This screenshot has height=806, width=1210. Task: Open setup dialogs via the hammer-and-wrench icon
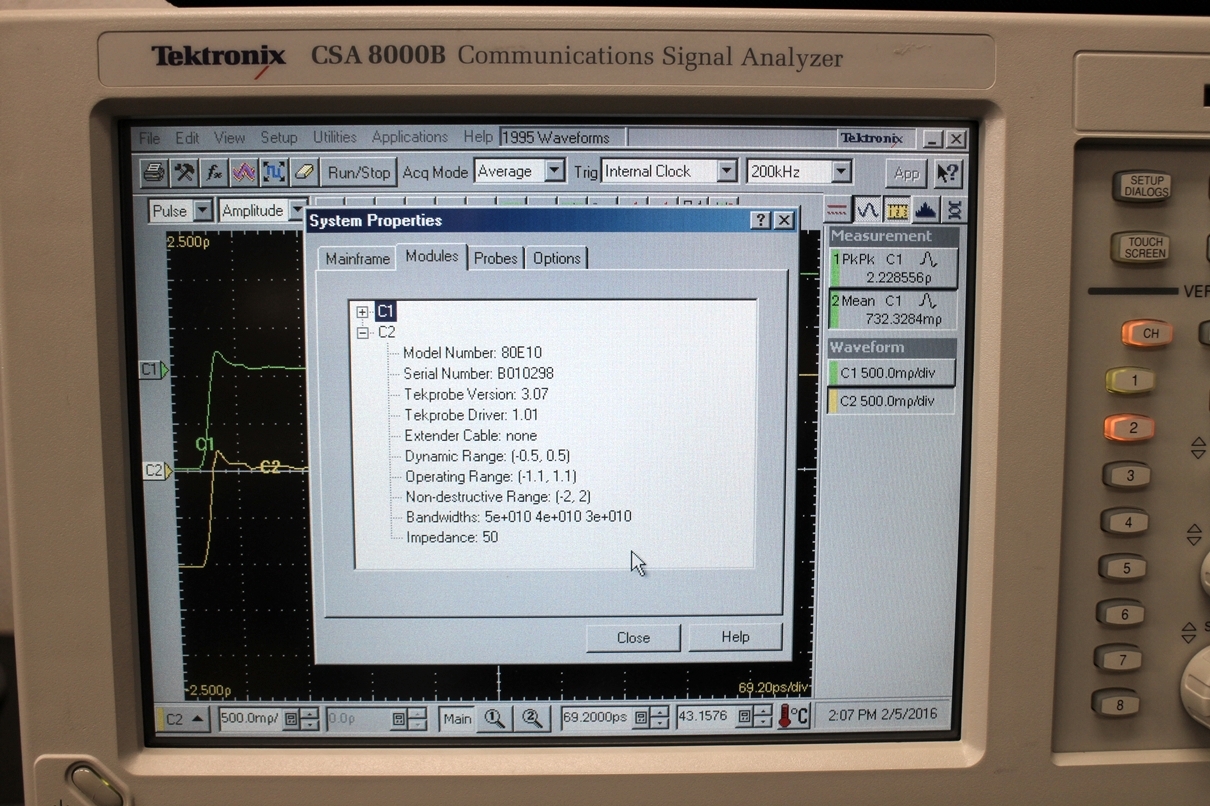[x=184, y=172]
